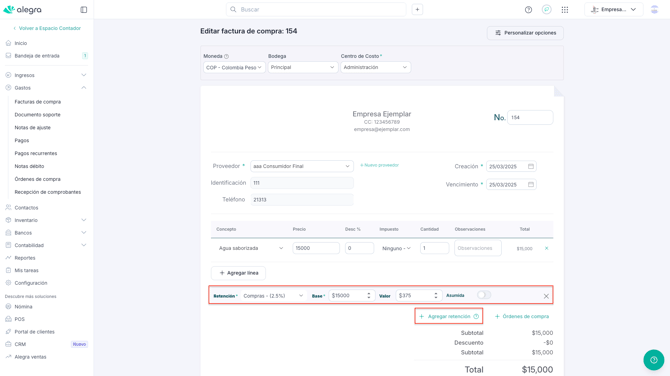Open Pagos recurrentes

[x=36, y=153]
